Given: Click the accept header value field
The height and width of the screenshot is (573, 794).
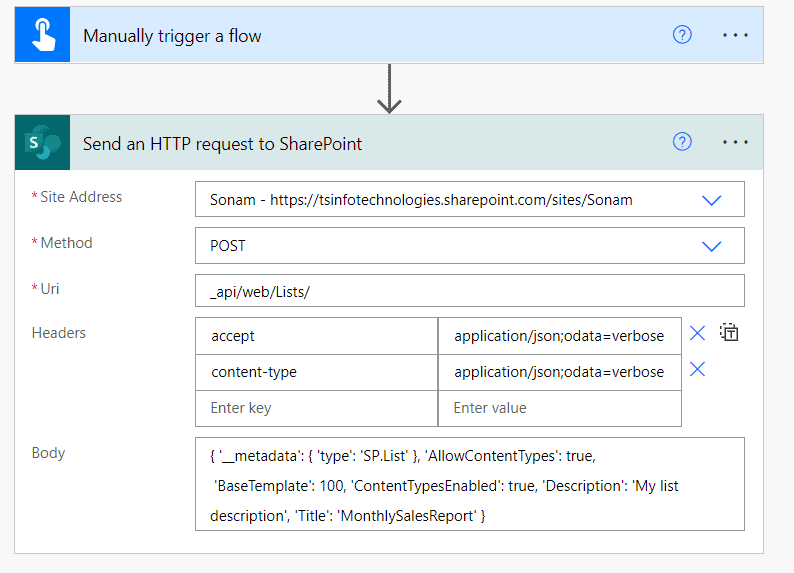Looking at the screenshot, I should [560, 336].
